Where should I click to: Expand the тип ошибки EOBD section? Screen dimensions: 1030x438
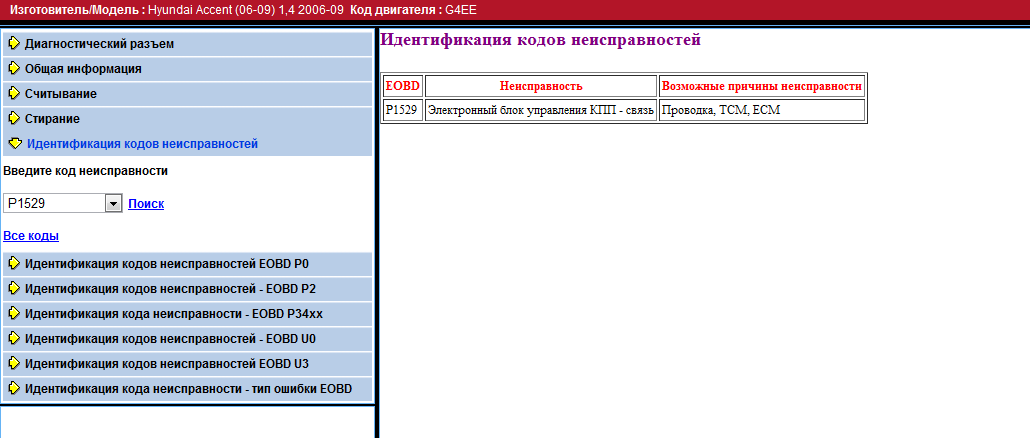(x=188, y=389)
